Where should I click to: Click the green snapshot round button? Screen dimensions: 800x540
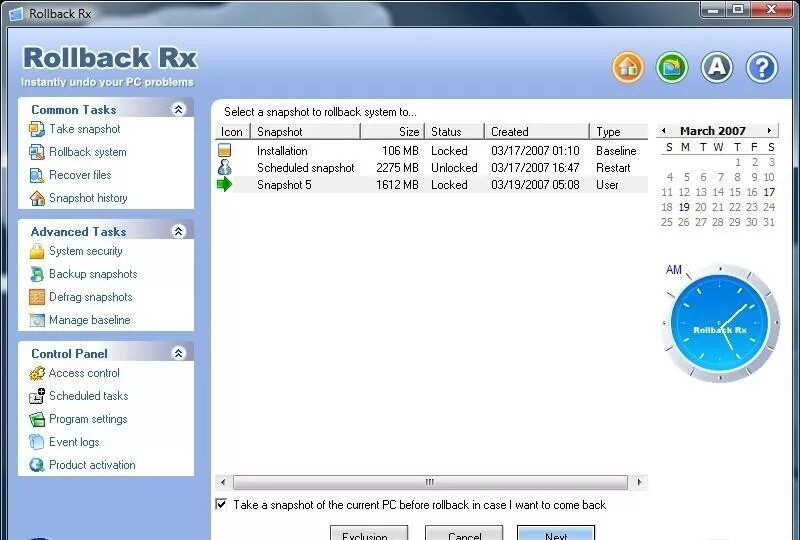672,67
